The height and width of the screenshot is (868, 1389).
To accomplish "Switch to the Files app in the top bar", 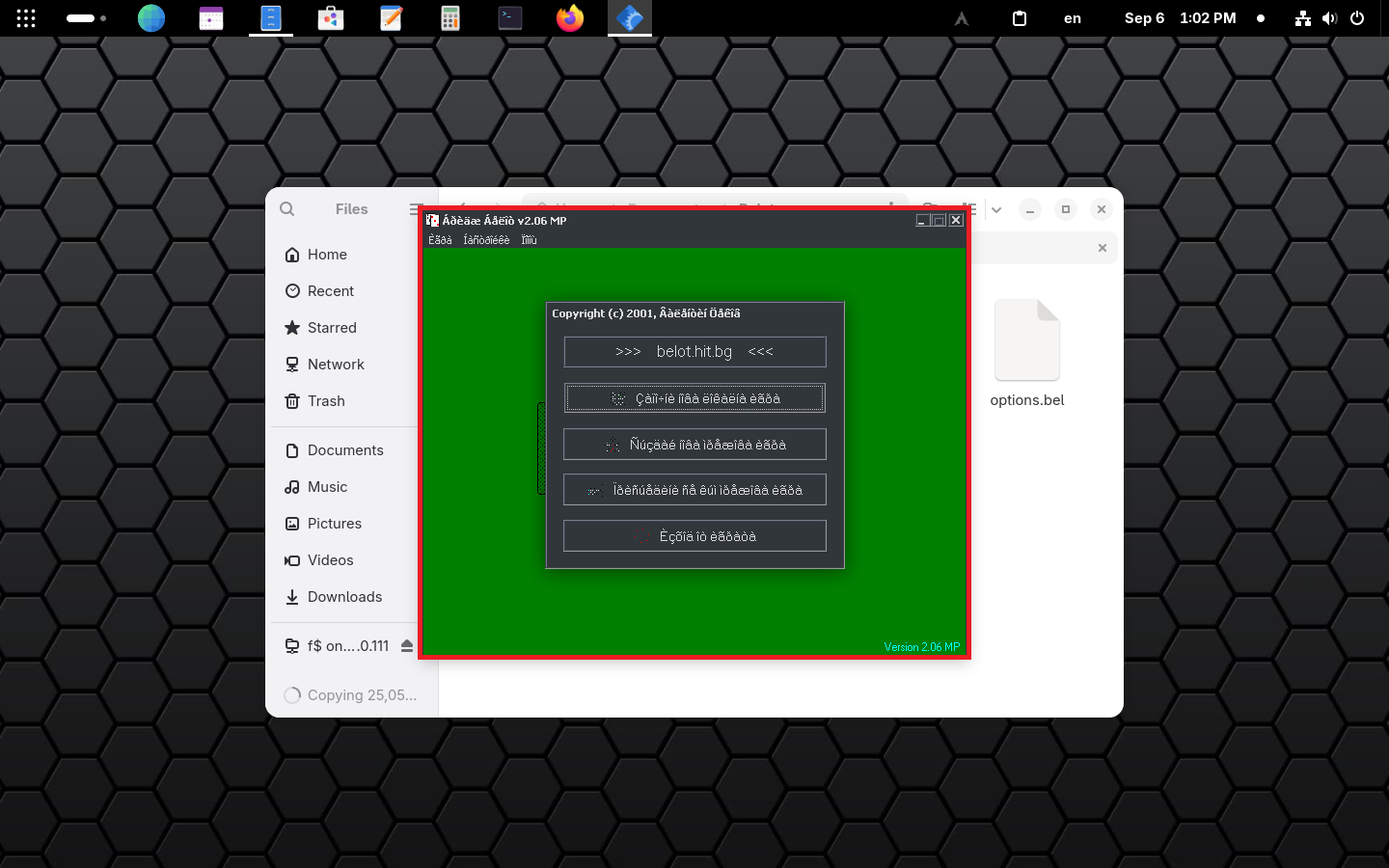I will click(271, 18).
